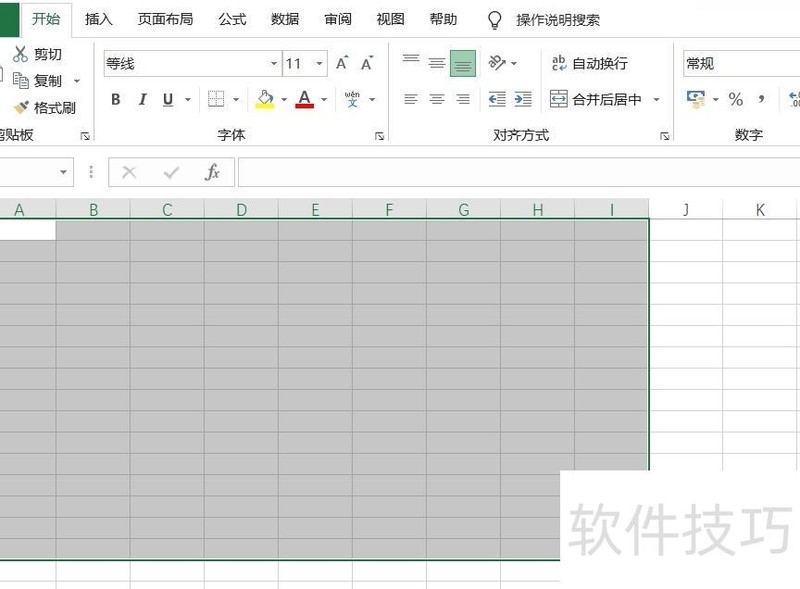This screenshot has height=589, width=800.
Task: Expand the Merge & Center (合并后居中) dropdown arrow
Action: [657, 99]
